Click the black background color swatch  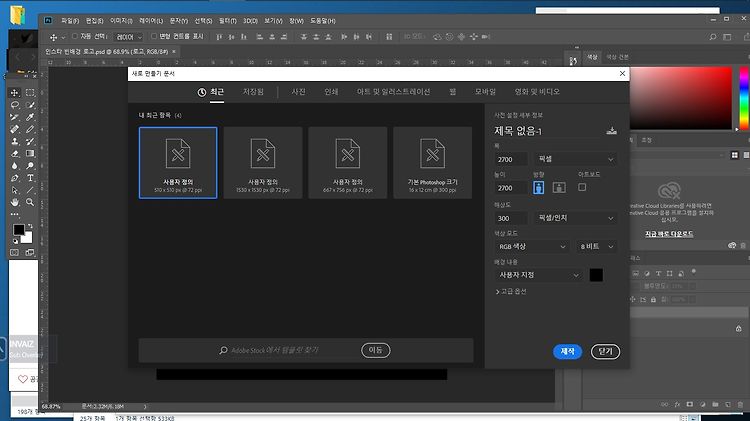coord(596,275)
